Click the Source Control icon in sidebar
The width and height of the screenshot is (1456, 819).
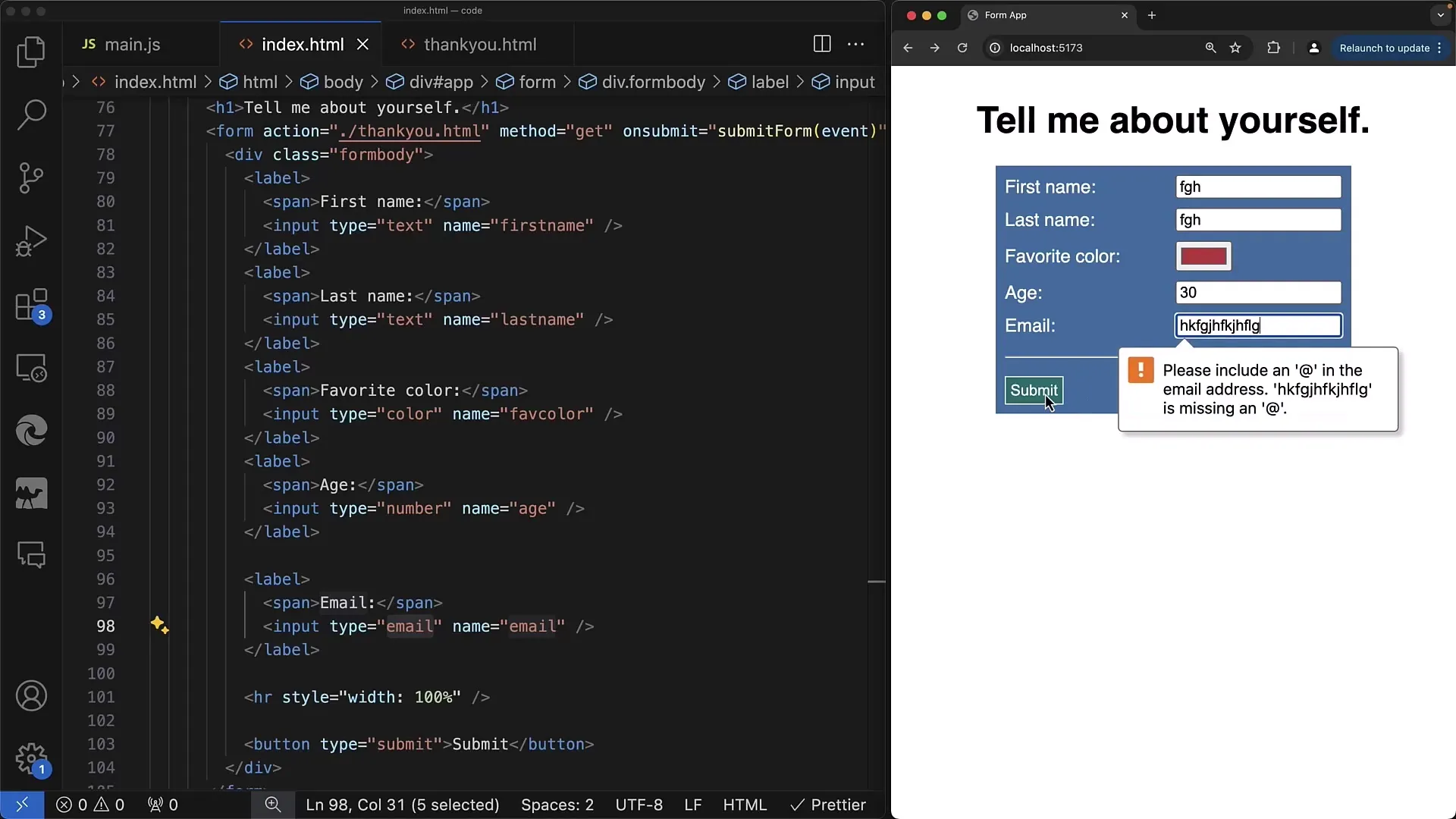(x=31, y=178)
